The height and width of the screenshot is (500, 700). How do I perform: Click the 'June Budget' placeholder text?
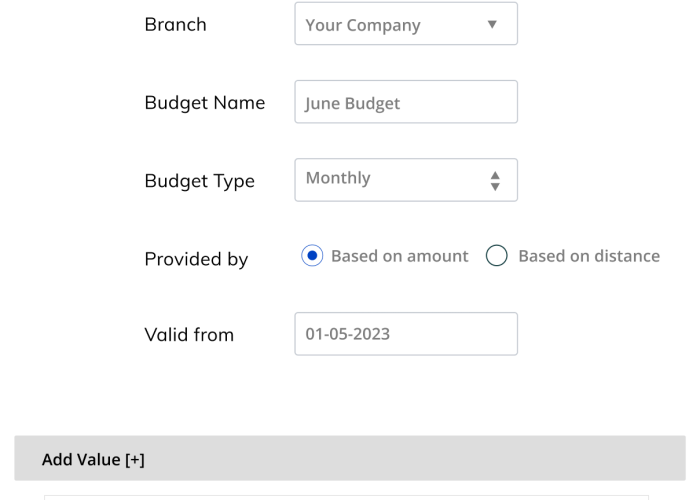coord(352,103)
